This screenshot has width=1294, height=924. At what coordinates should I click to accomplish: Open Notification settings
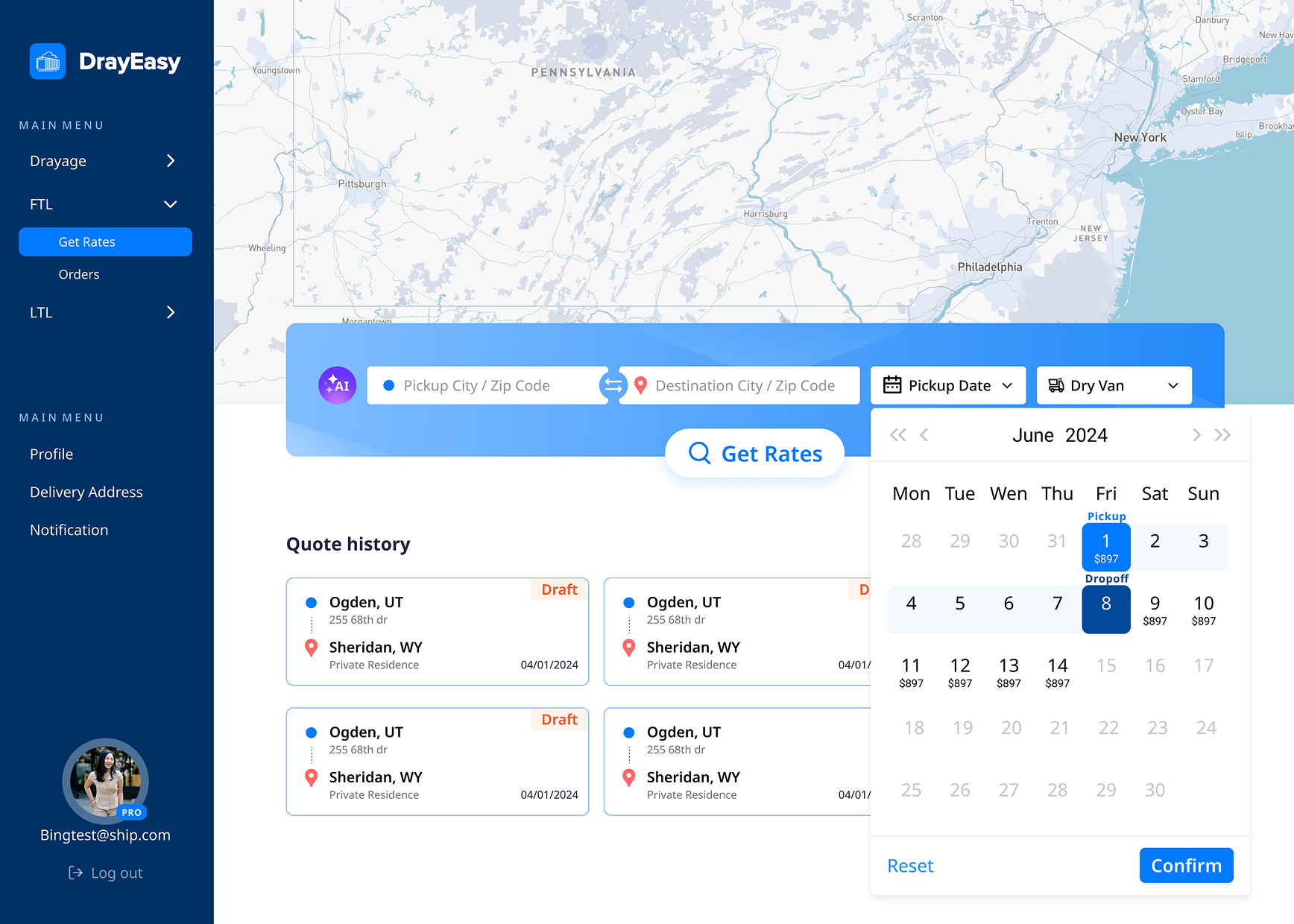pyautogui.click(x=69, y=530)
